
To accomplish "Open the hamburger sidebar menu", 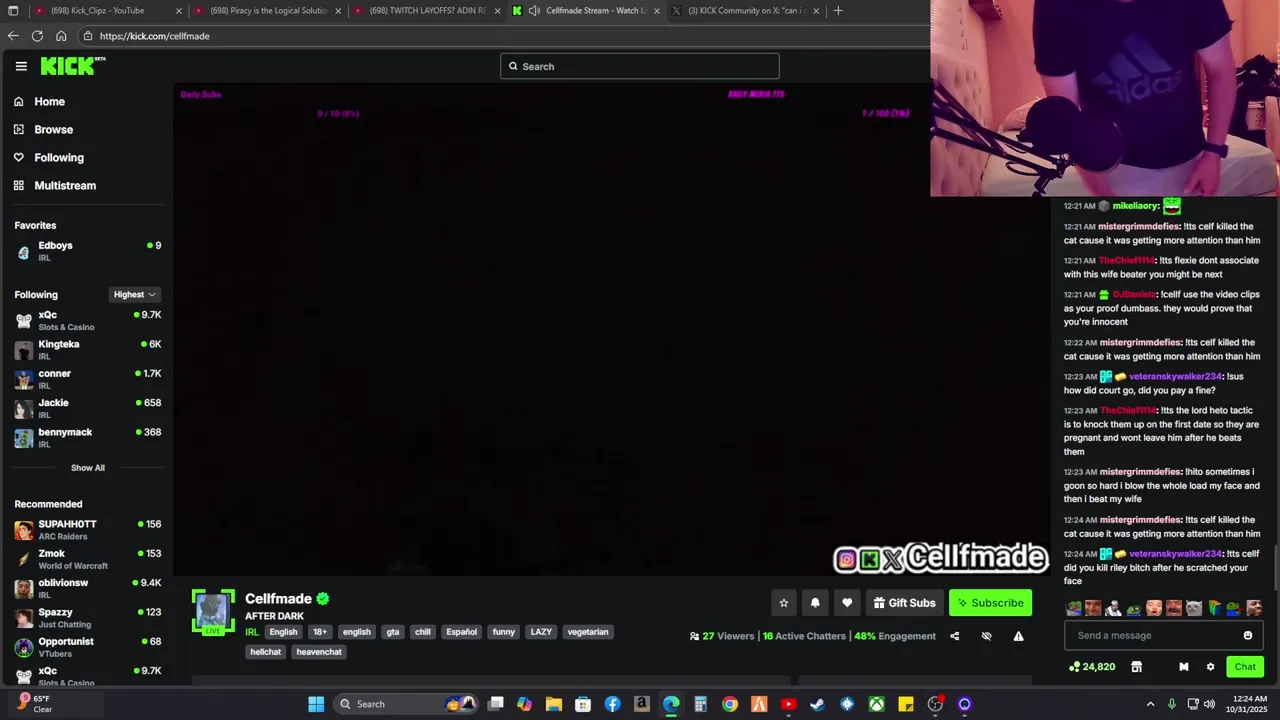I will (x=21, y=66).
